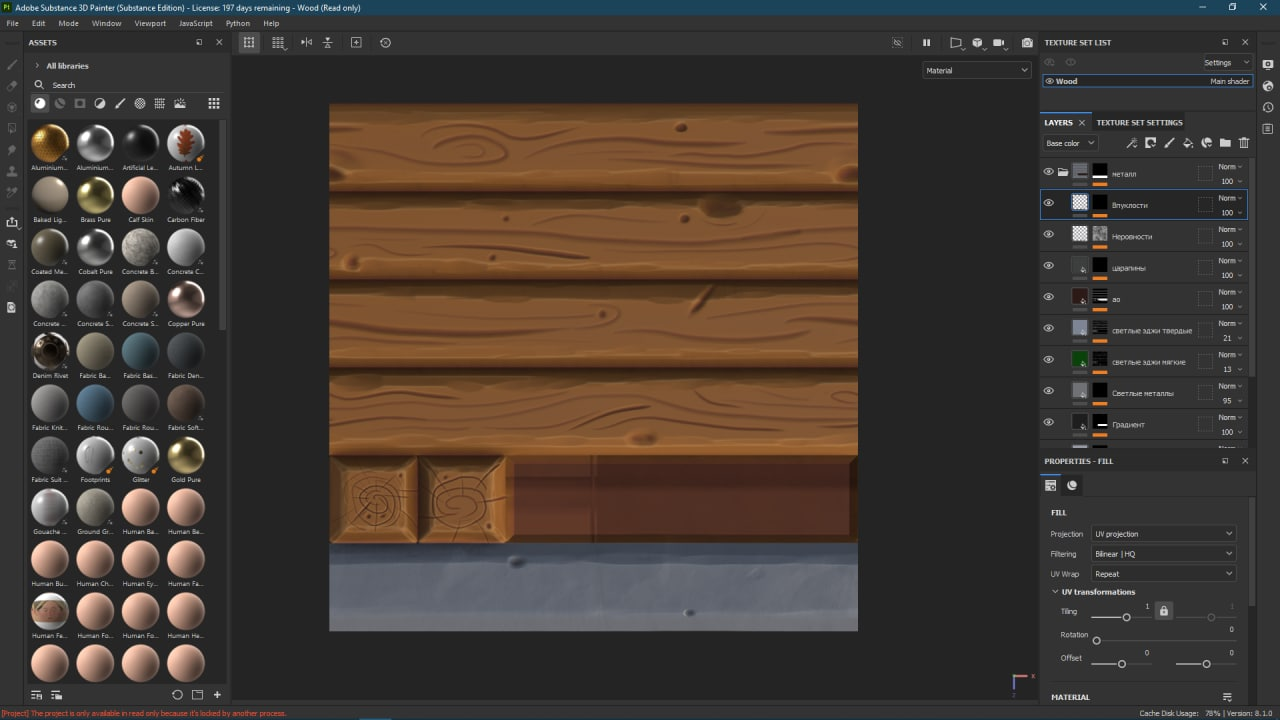1280x720 pixels.
Task: Open the Viewport menu
Action: (150, 23)
